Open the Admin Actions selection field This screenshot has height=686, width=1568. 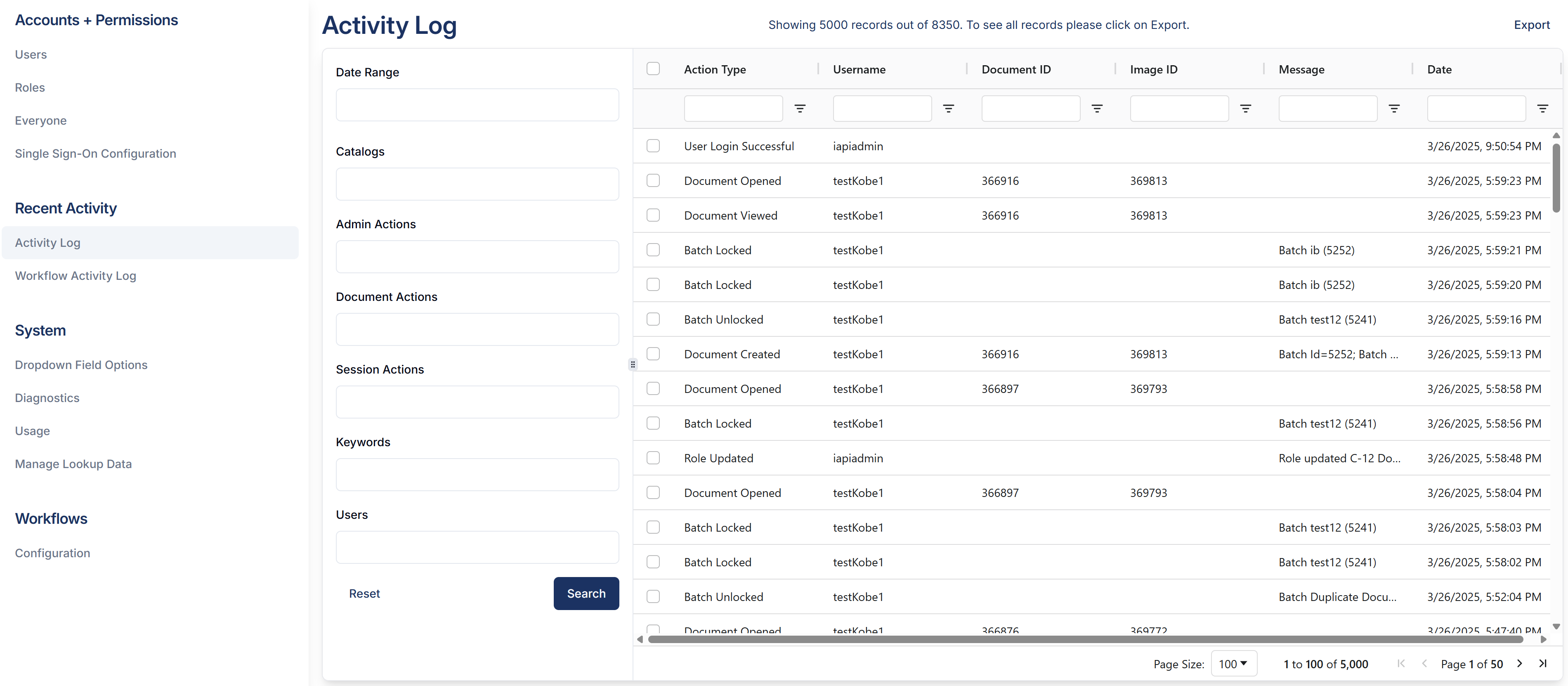[477, 256]
